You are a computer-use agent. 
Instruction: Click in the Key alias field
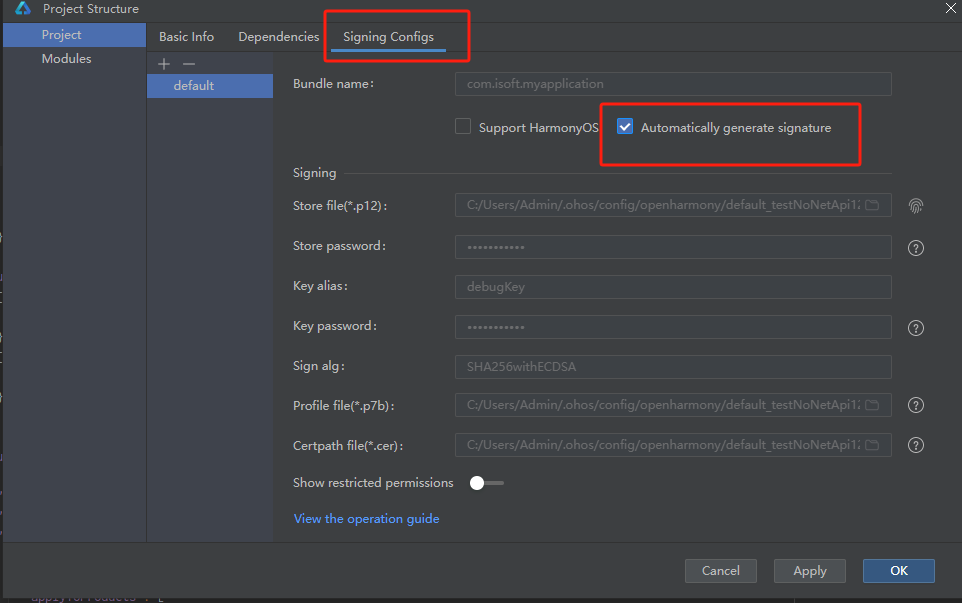(673, 287)
